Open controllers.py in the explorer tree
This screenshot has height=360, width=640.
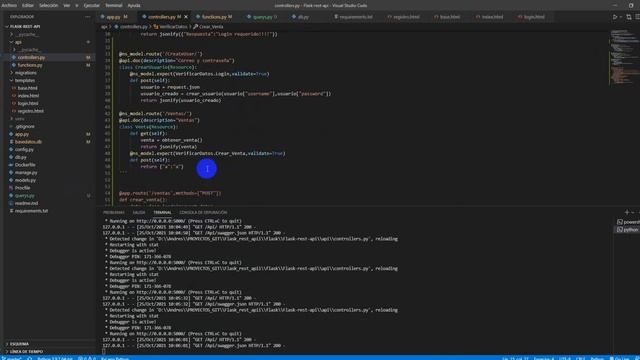(x=31, y=58)
